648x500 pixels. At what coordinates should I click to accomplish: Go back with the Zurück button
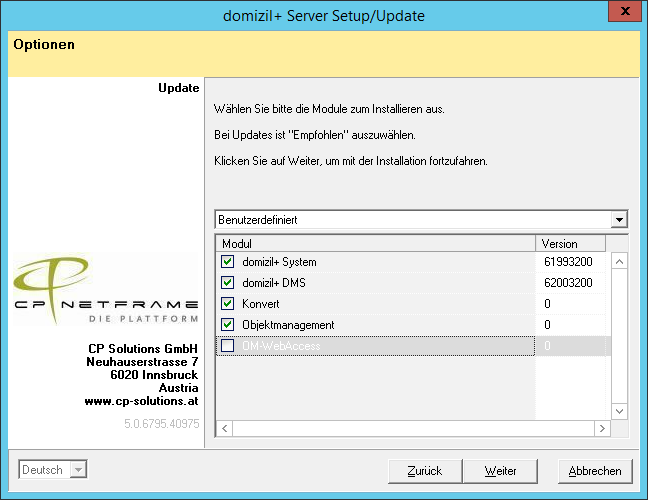click(425, 471)
